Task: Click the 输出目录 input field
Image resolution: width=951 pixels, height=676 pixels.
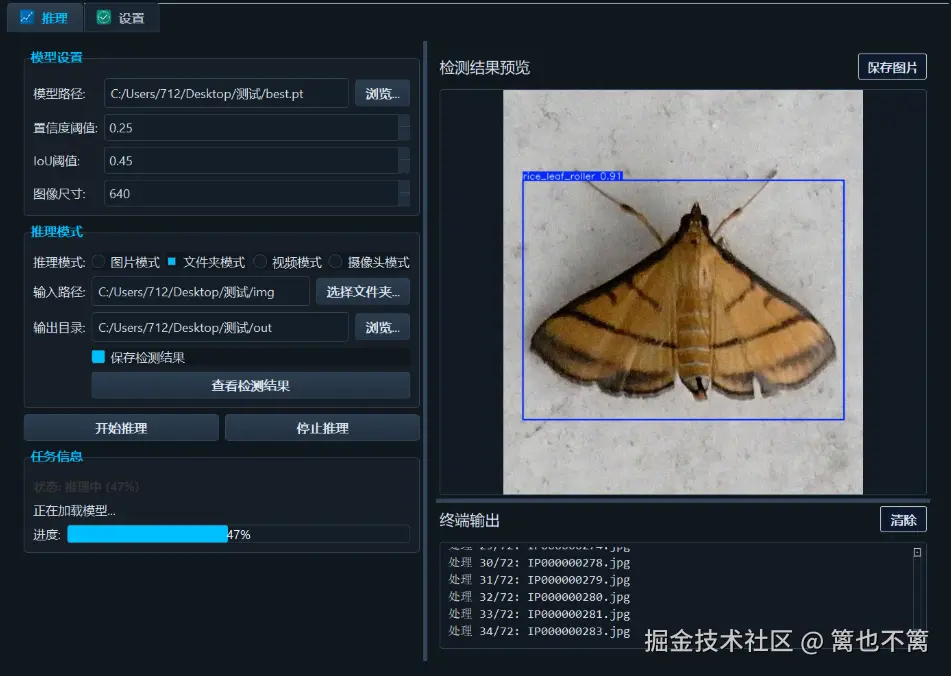Action: click(220, 327)
